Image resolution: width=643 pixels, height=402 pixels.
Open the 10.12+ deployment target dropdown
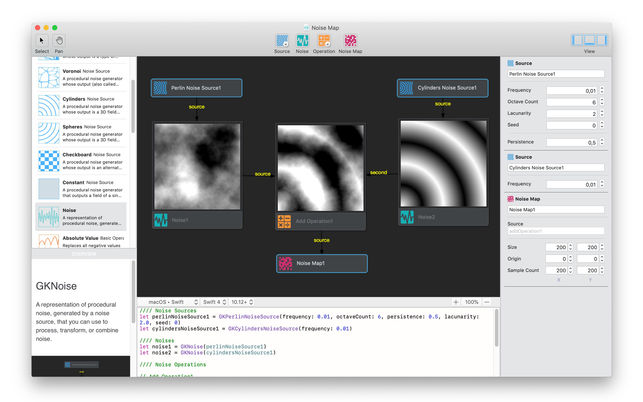(241, 302)
